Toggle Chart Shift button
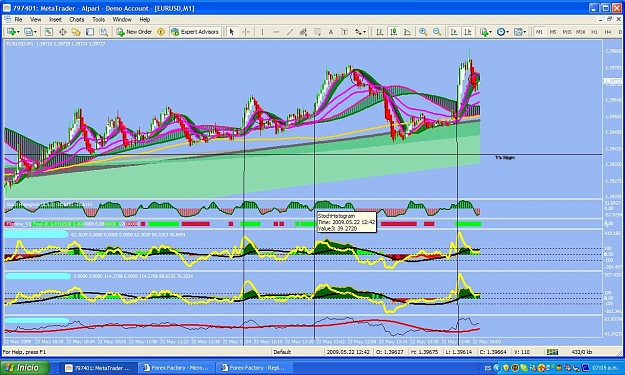The image size is (625, 375). coord(468,32)
